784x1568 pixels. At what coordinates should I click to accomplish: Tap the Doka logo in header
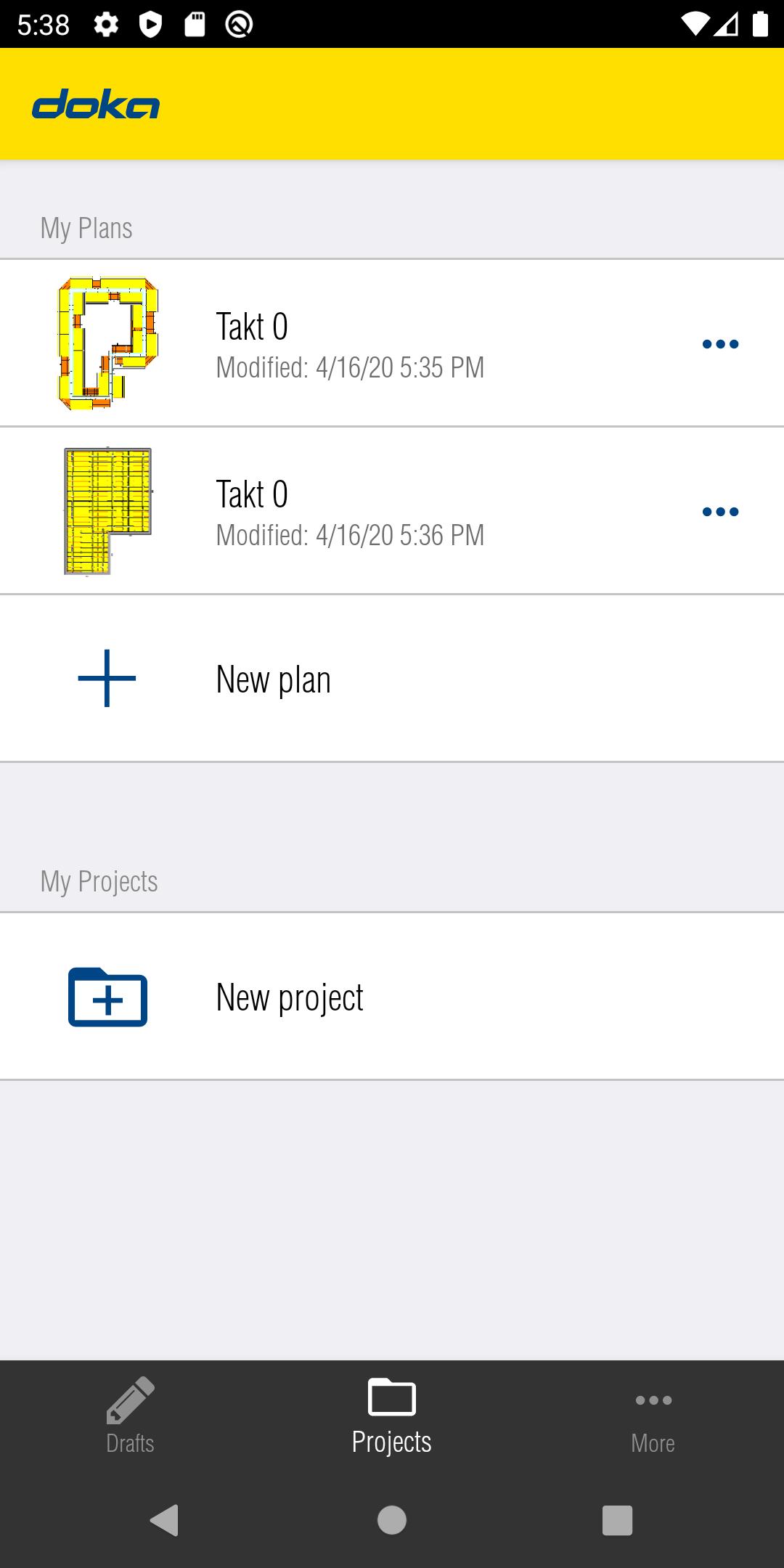[96, 105]
